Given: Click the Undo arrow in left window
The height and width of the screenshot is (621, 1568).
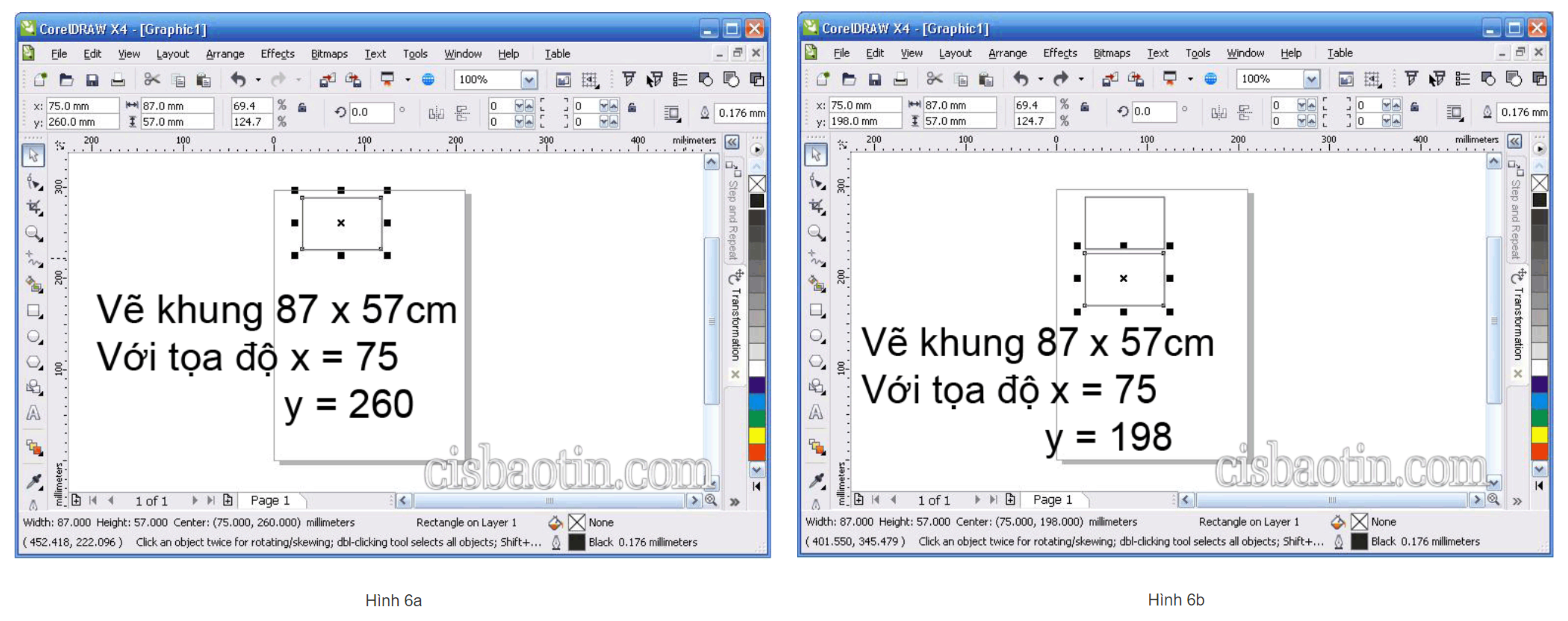Looking at the screenshot, I should point(238,80).
